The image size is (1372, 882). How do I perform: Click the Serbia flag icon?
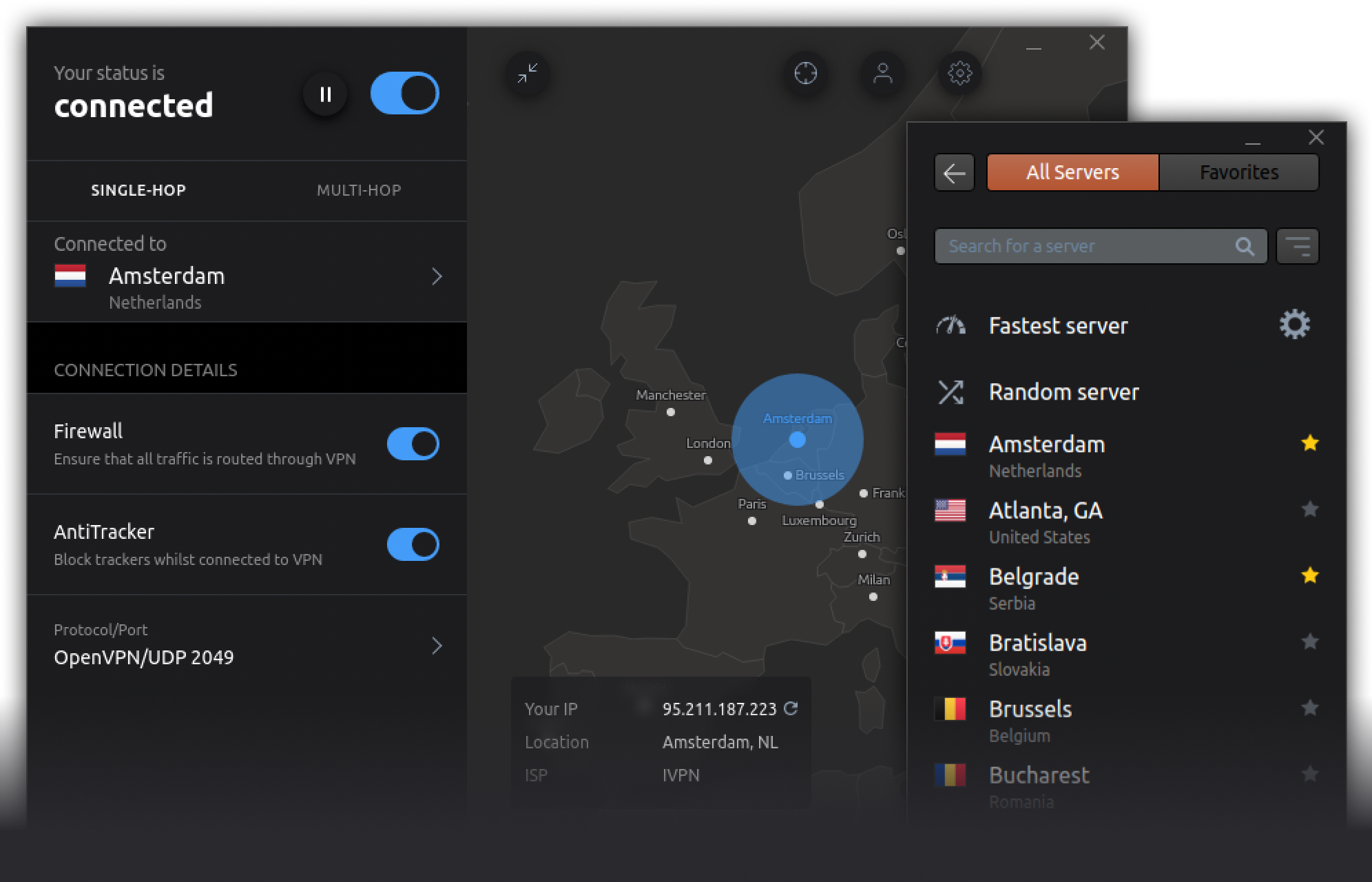(950, 577)
